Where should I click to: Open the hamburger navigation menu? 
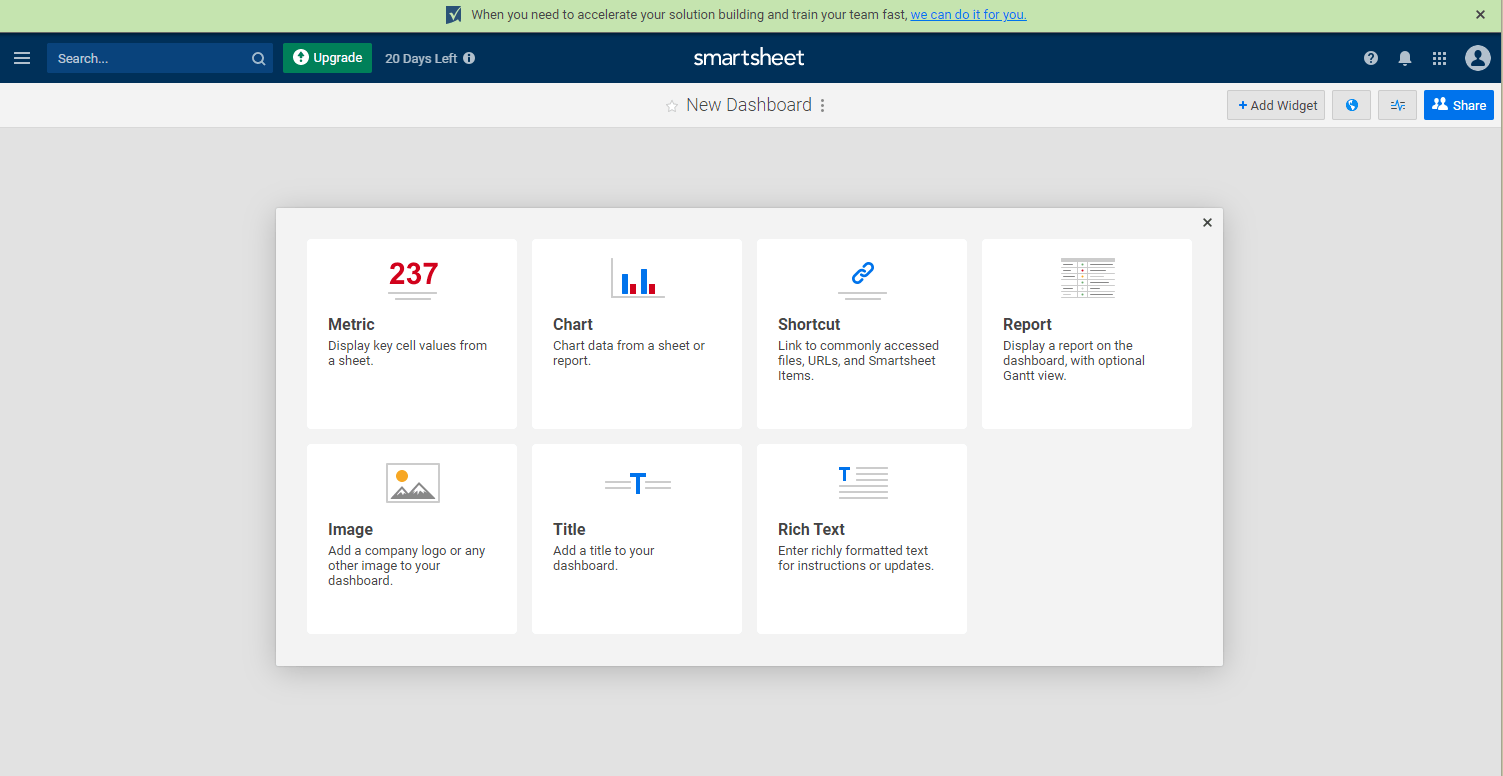point(22,58)
